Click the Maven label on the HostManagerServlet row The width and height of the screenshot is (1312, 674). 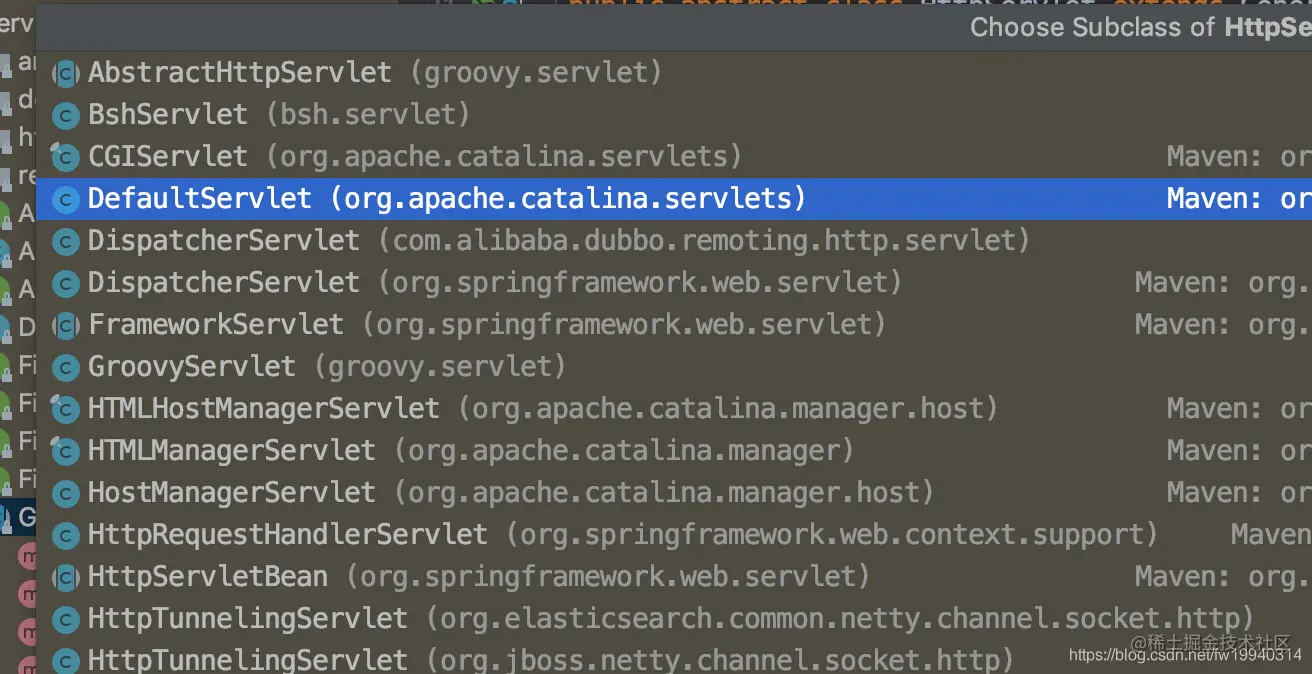click(1239, 493)
